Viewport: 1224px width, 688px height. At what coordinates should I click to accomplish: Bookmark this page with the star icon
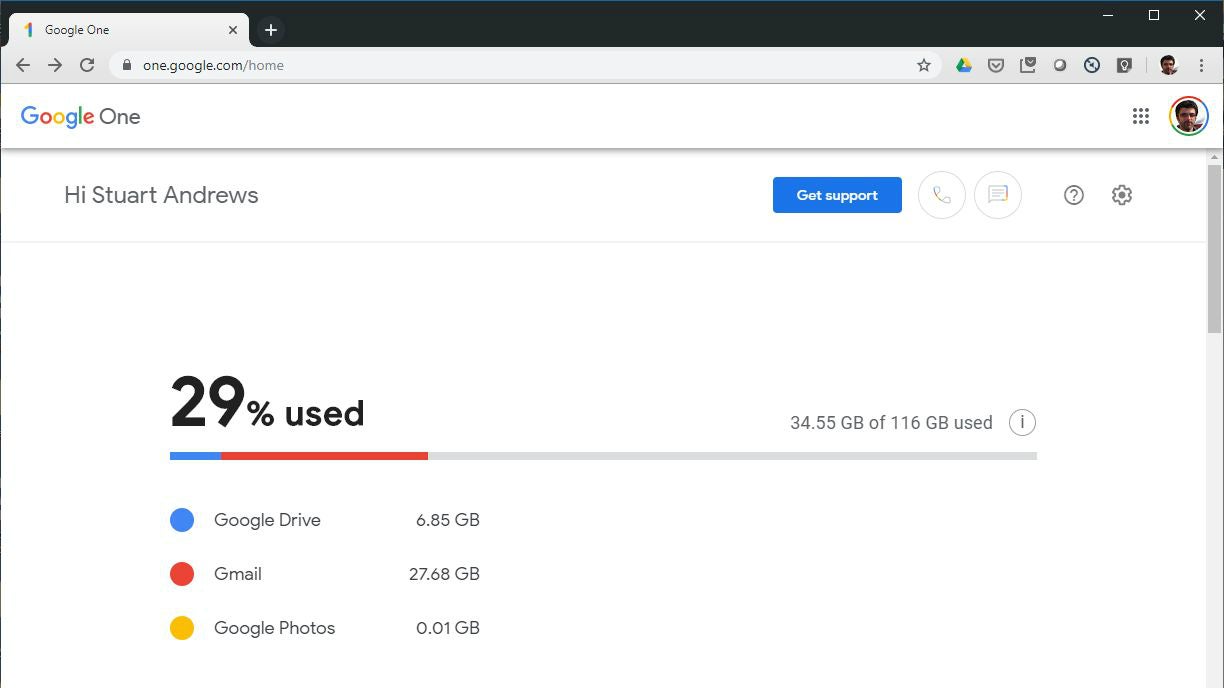pos(924,65)
